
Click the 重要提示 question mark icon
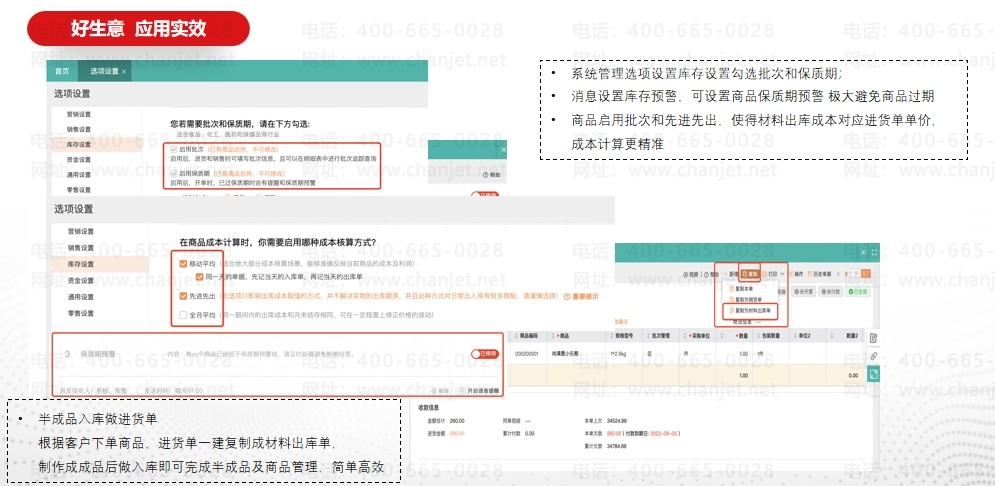(566, 297)
